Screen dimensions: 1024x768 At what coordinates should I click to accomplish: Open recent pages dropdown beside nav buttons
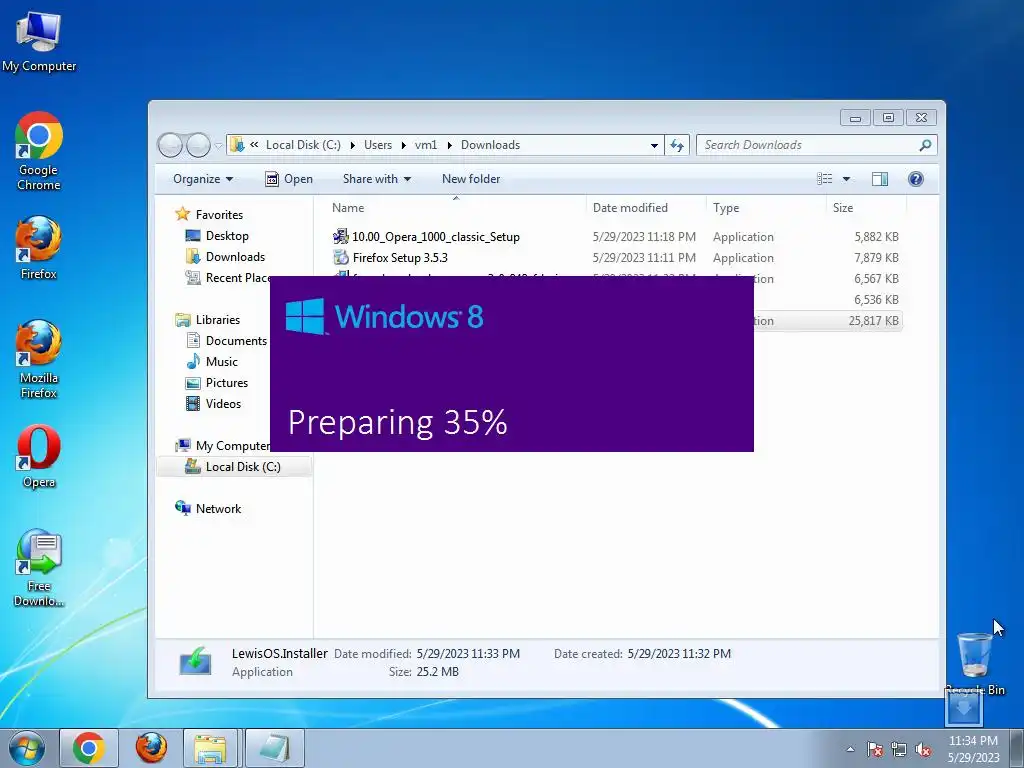click(x=218, y=146)
